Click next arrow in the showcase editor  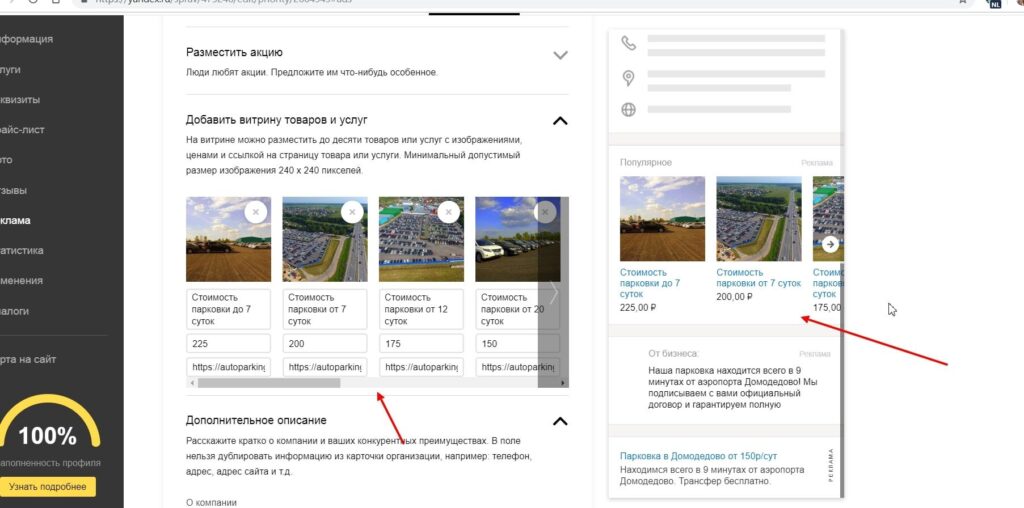[553, 292]
